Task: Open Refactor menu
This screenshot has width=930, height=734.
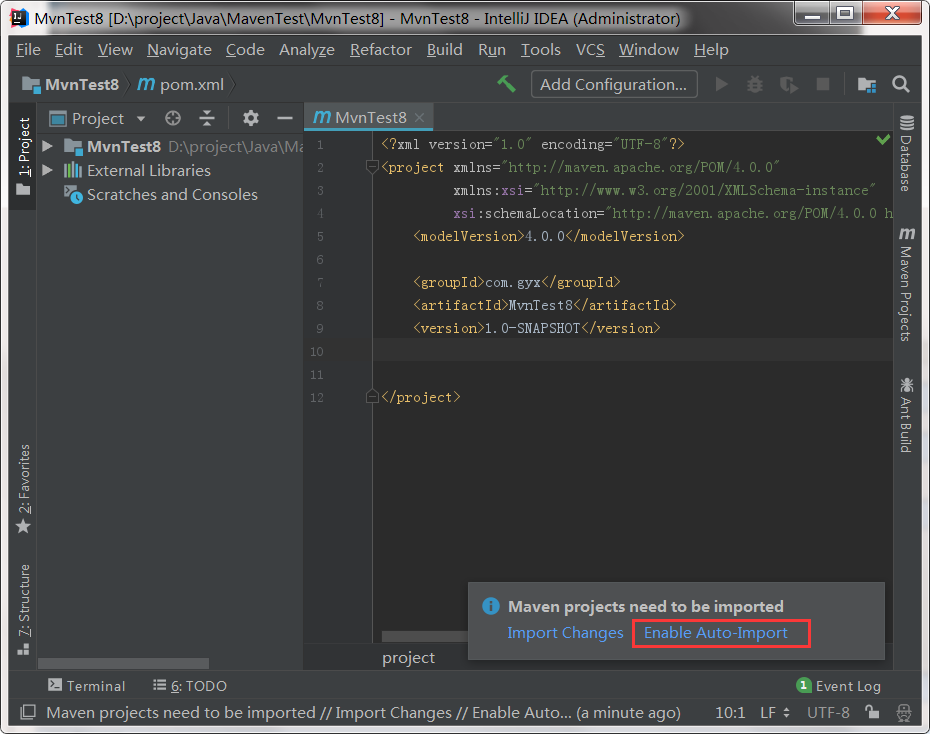Action: [x=381, y=50]
